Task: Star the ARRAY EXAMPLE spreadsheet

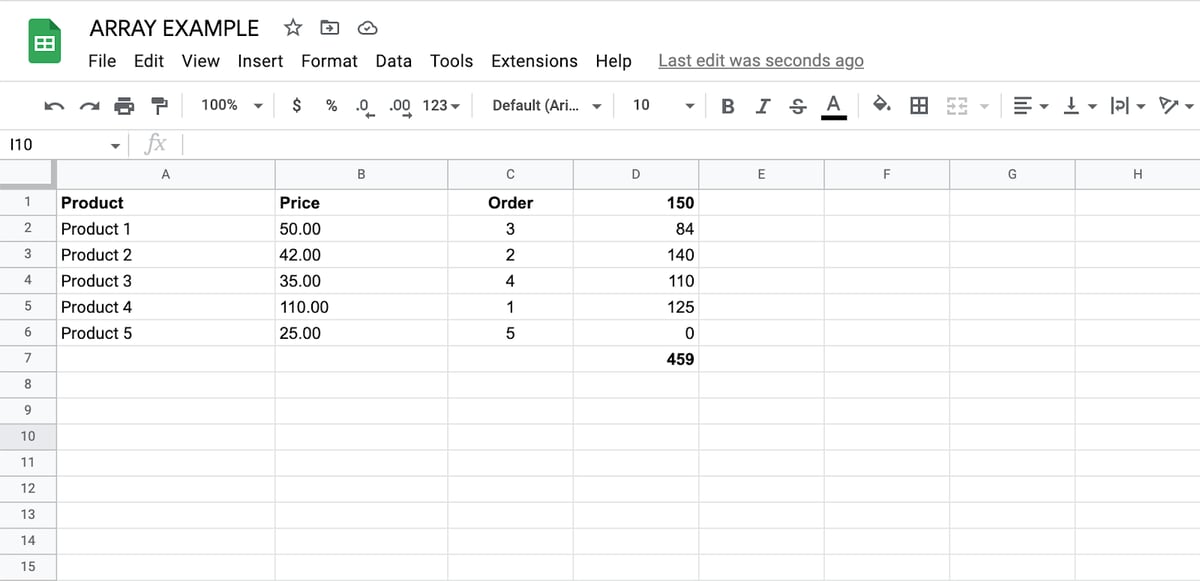Action: click(291, 27)
